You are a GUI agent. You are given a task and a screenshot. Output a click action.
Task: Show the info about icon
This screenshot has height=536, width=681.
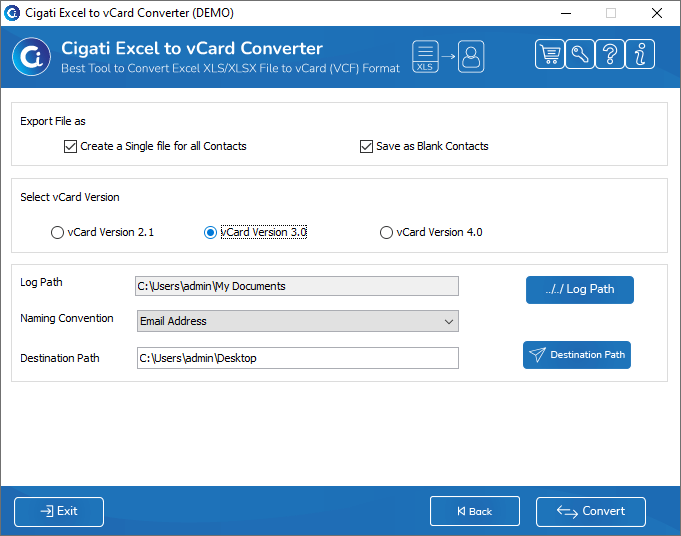[x=640, y=54]
